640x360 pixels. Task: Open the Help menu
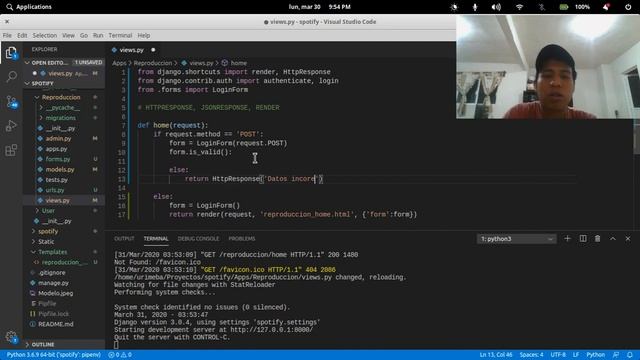click(144, 36)
